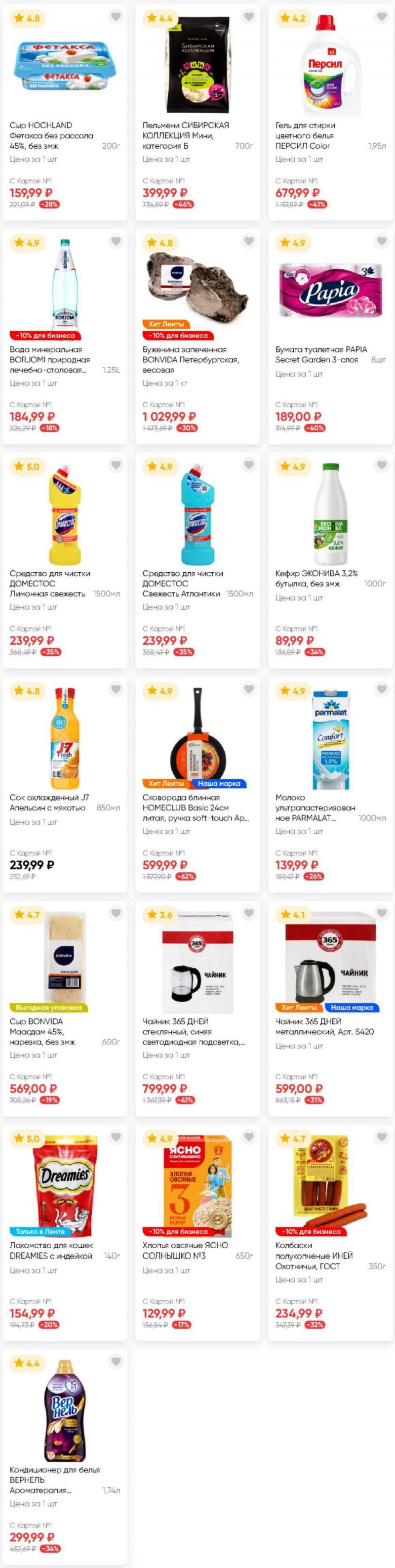Click the Хит Ленты badge on metal kettle

[299, 1008]
